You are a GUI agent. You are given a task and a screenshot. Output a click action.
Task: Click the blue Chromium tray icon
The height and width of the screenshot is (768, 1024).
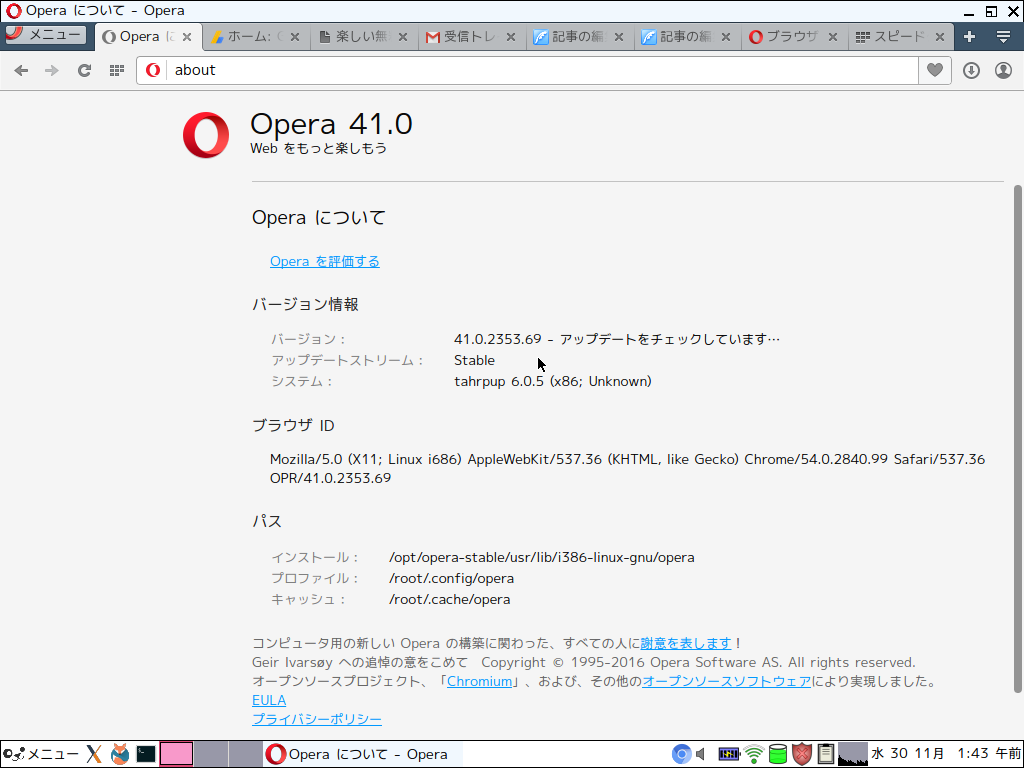[x=681, y=754]
